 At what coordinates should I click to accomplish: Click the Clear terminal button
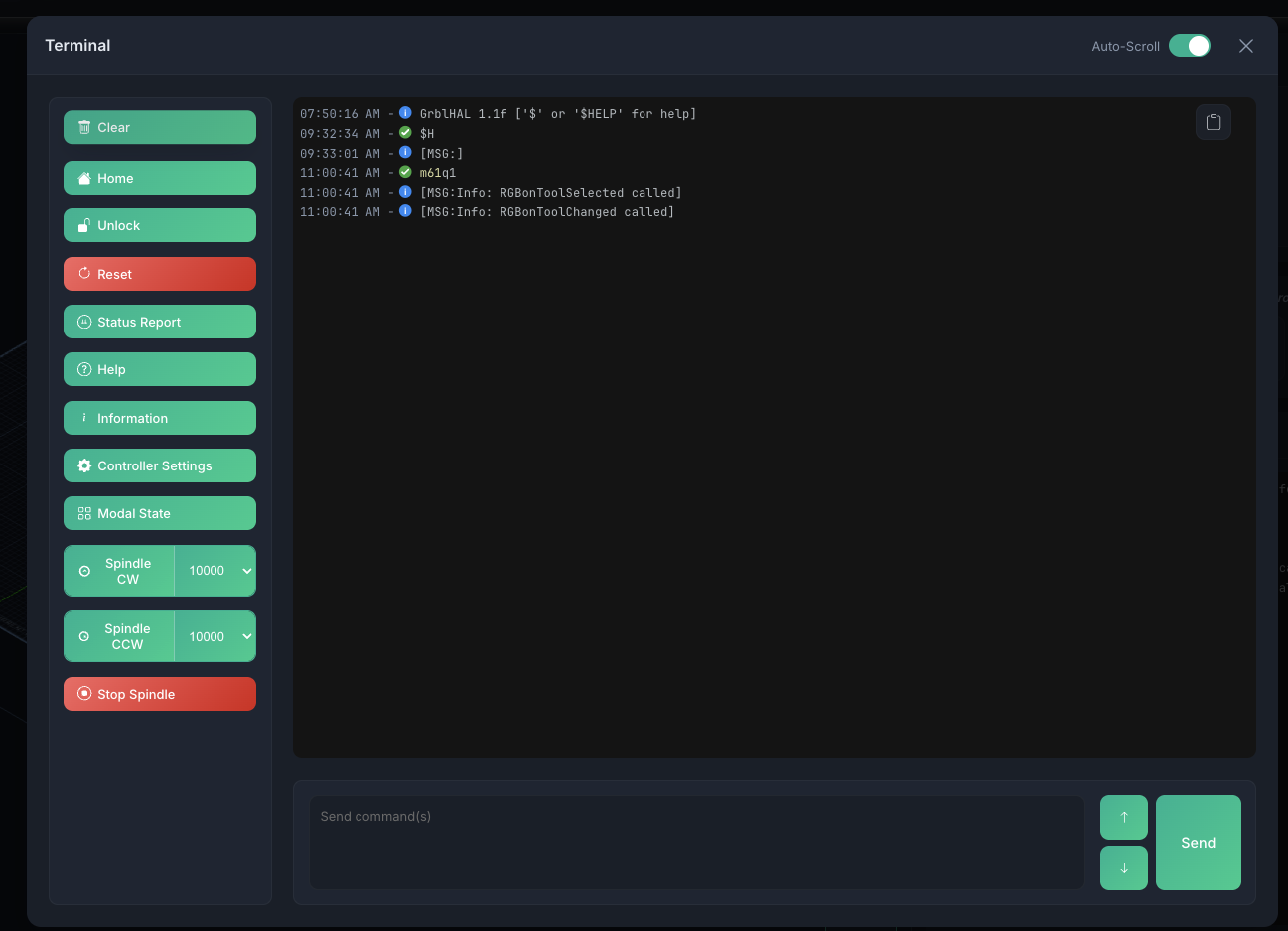[x=160, y=127]
